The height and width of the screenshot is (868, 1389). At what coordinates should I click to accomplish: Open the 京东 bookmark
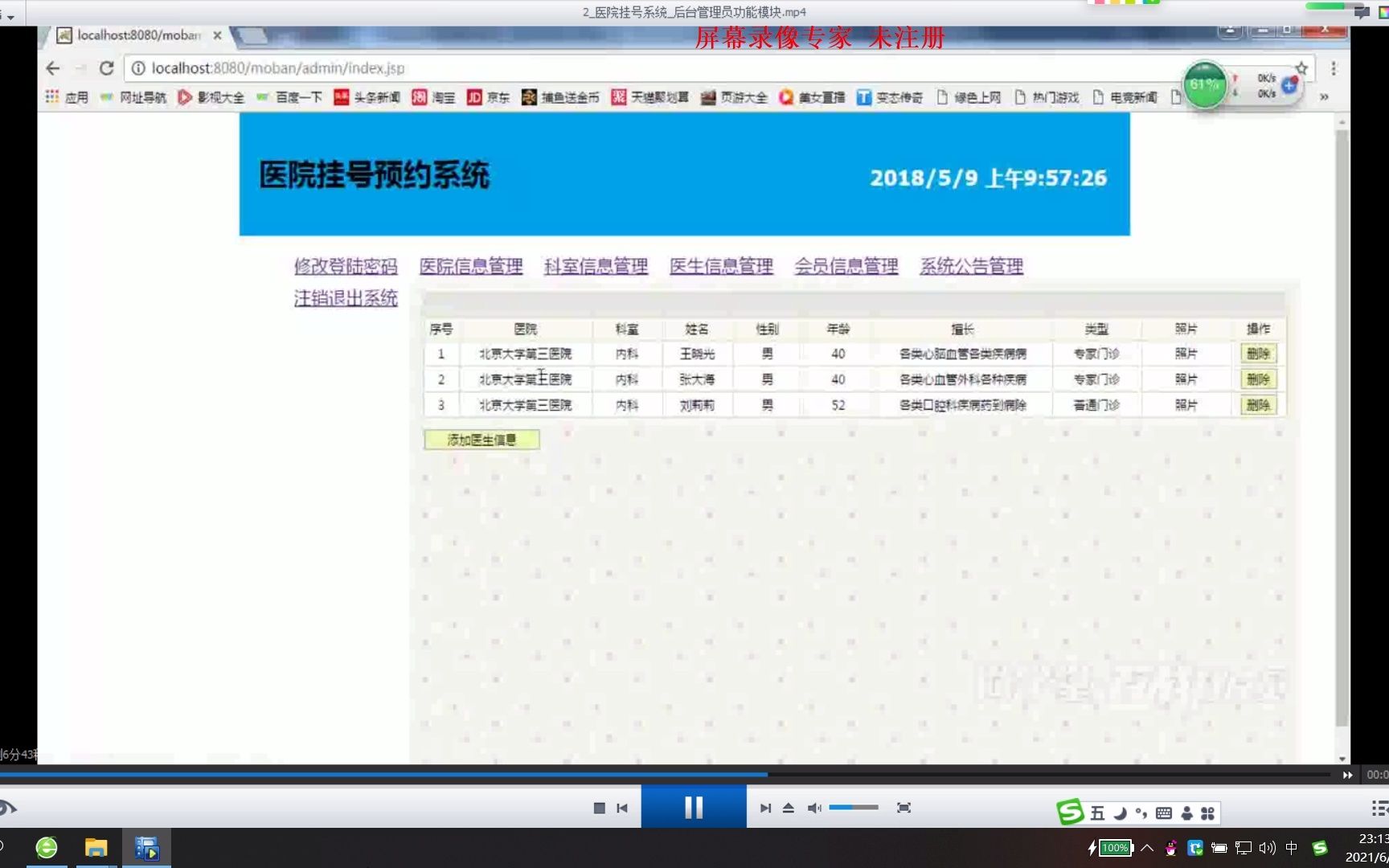pyautogui.click(x=488, y=97)
